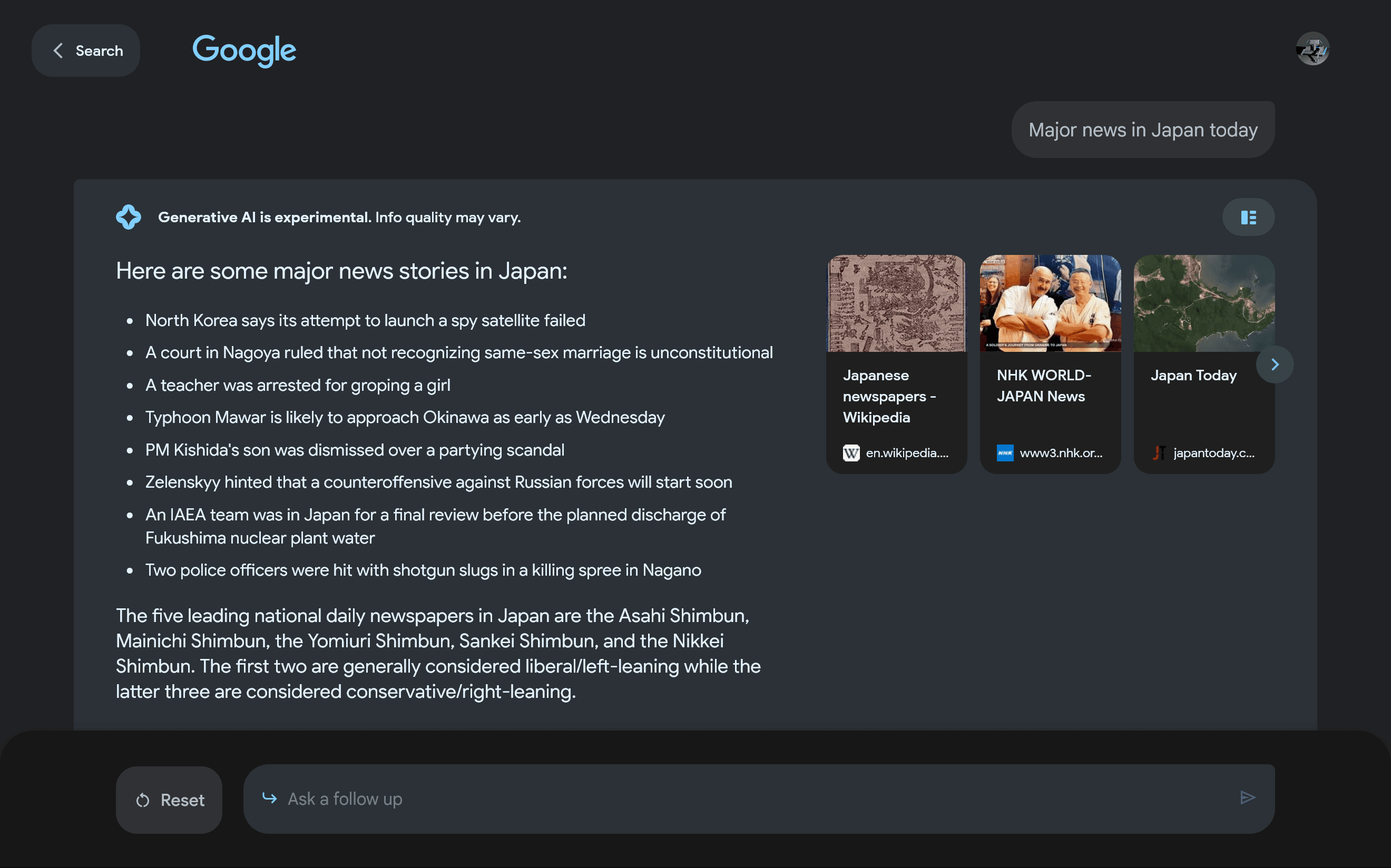Click the www3.nhk.or domain label
The width and height of the screenshot is (1391, 868).
click(x=1061, y=453)
